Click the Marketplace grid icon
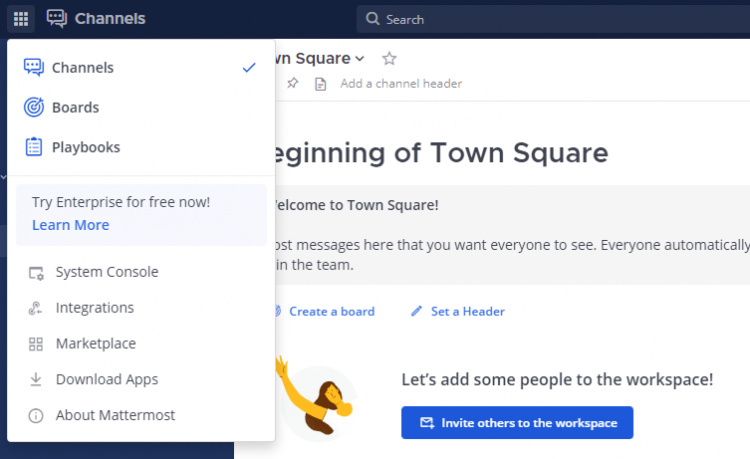The height and width of the screenshot is (459, 750). 36,344
